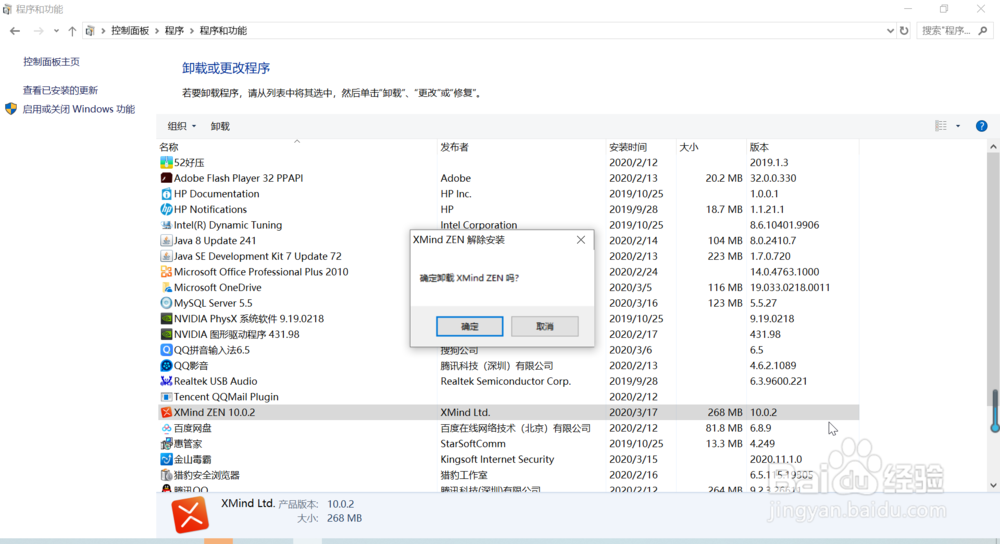Open 查看已安装的更新 link
The image size is (1000, 544).
pyautogui.click(x=61, y=91)
